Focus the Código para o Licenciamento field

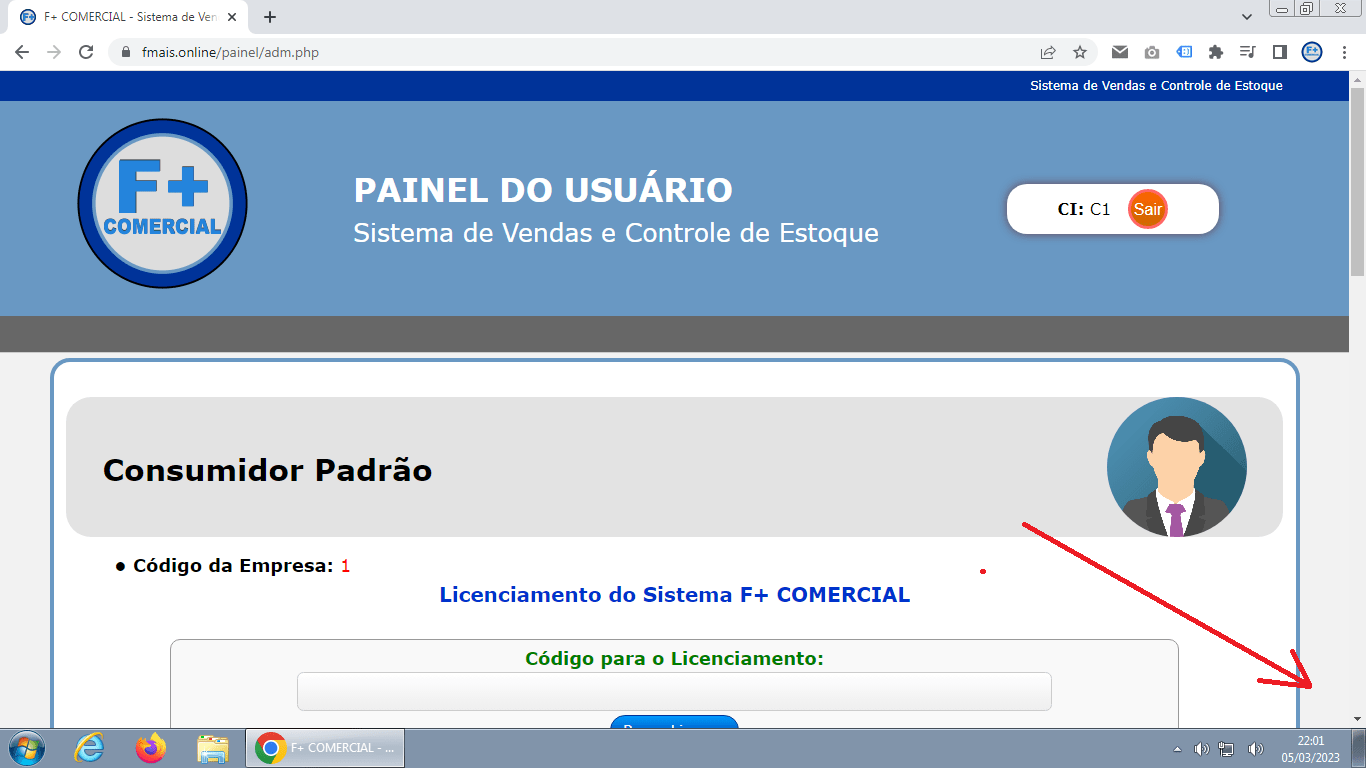pos(674,691)
